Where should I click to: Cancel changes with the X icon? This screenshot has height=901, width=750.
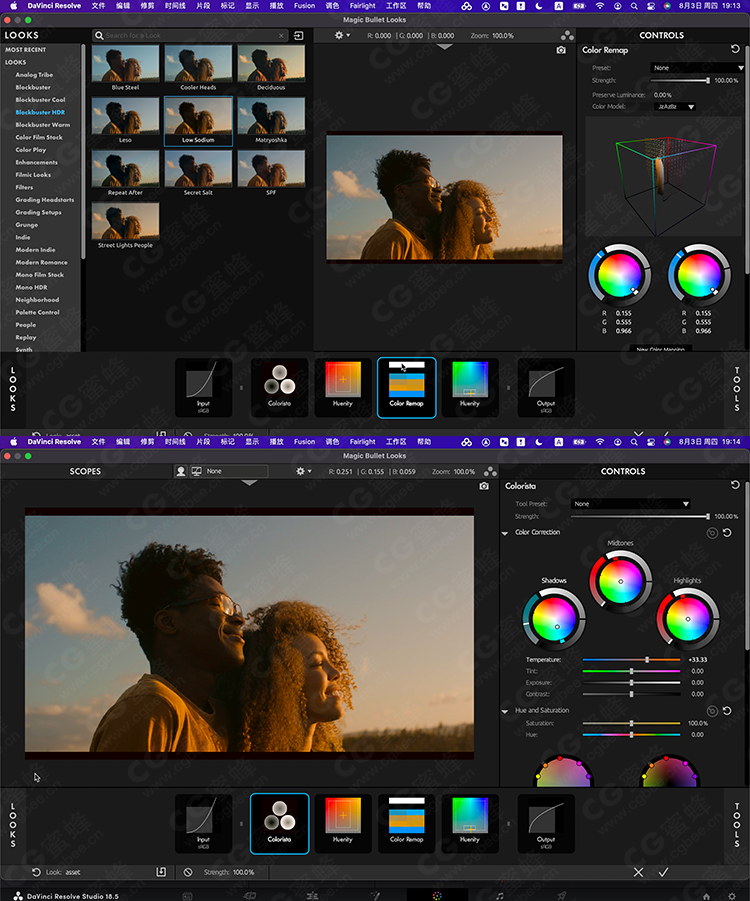tap(639, 872)
